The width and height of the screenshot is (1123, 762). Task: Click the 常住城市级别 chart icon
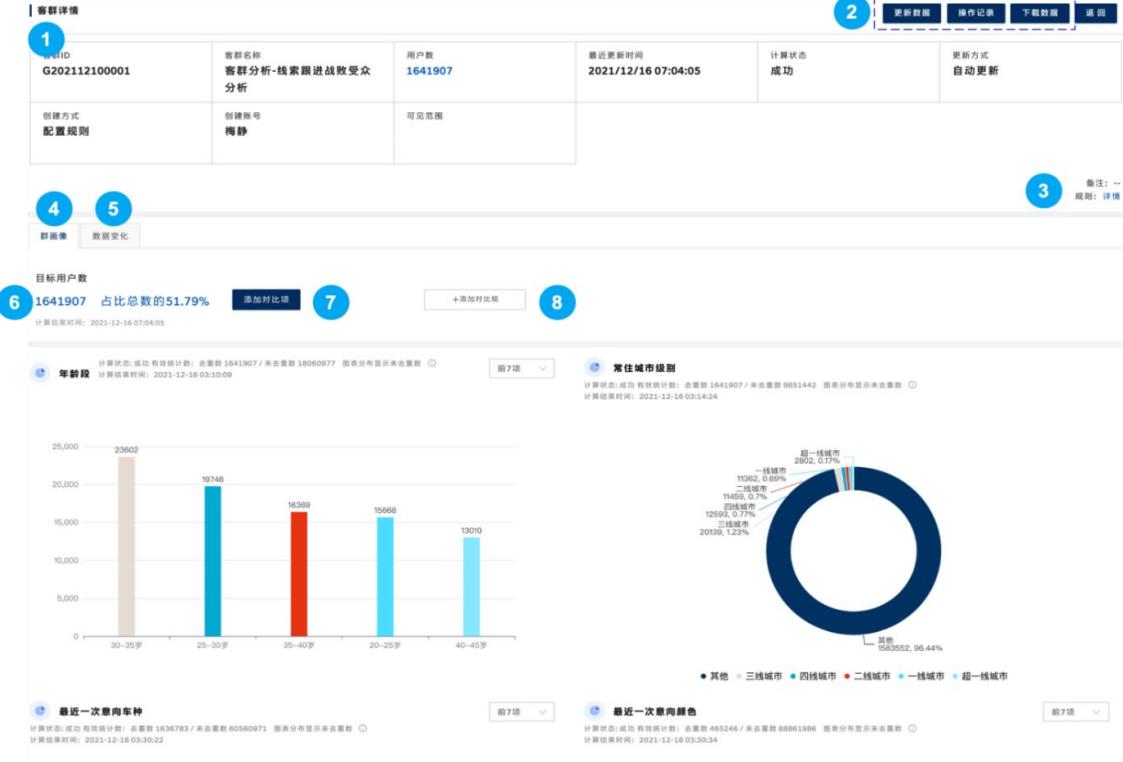click(x=594, y=368)
